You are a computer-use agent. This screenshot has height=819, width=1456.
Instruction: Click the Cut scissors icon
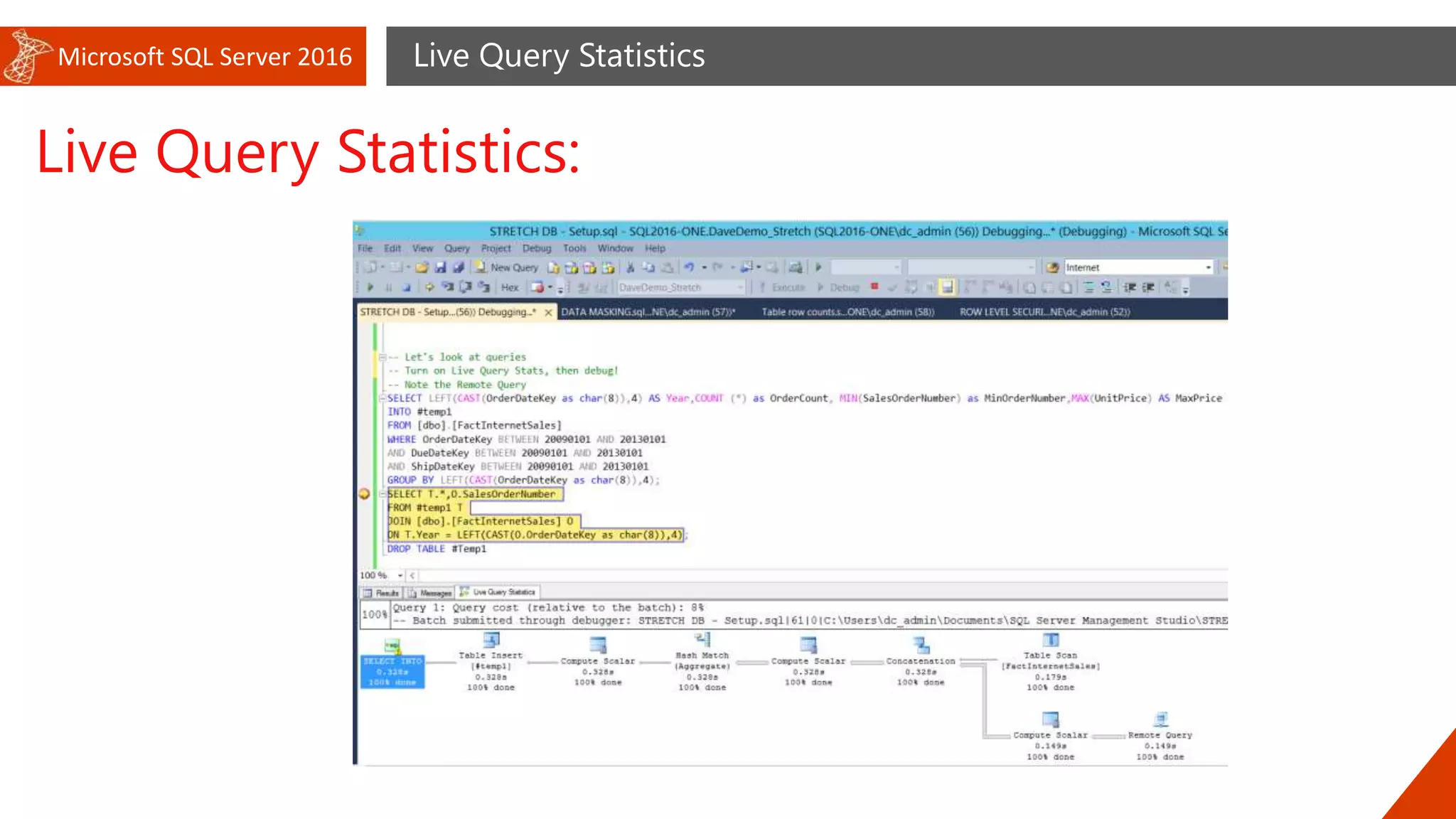tap(630, 267)
